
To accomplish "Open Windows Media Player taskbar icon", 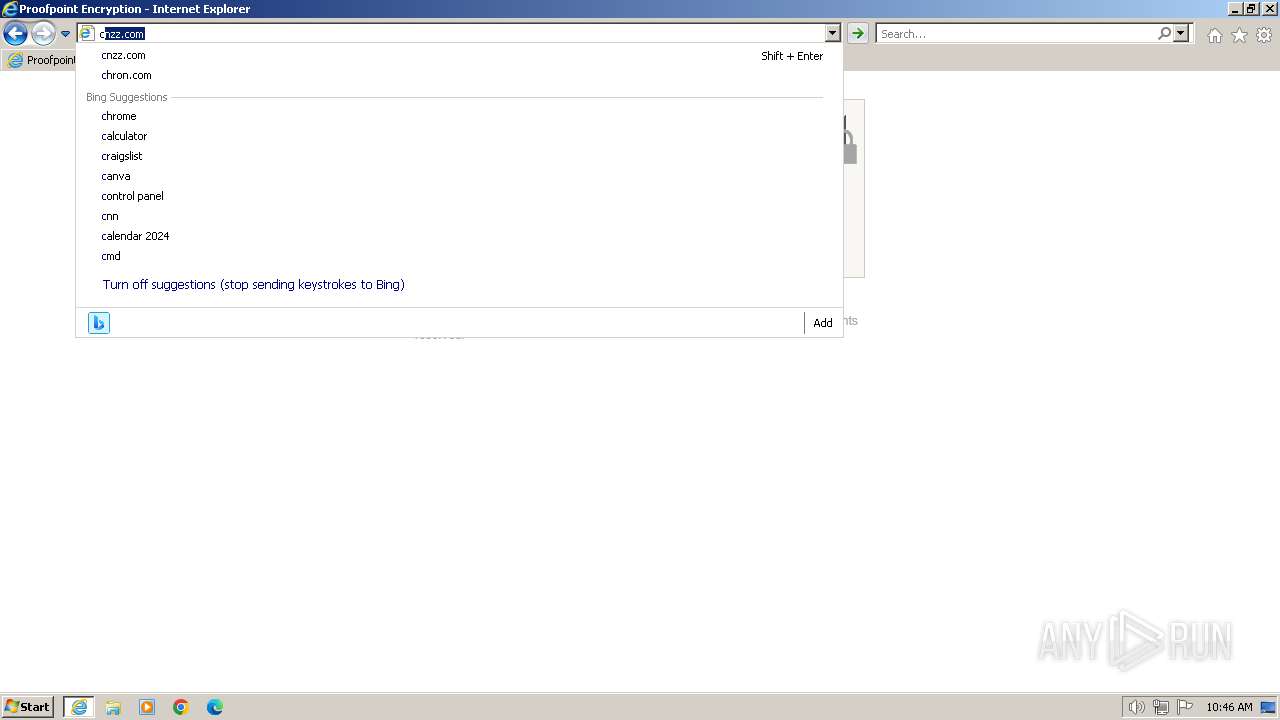I will coord(147,707).
